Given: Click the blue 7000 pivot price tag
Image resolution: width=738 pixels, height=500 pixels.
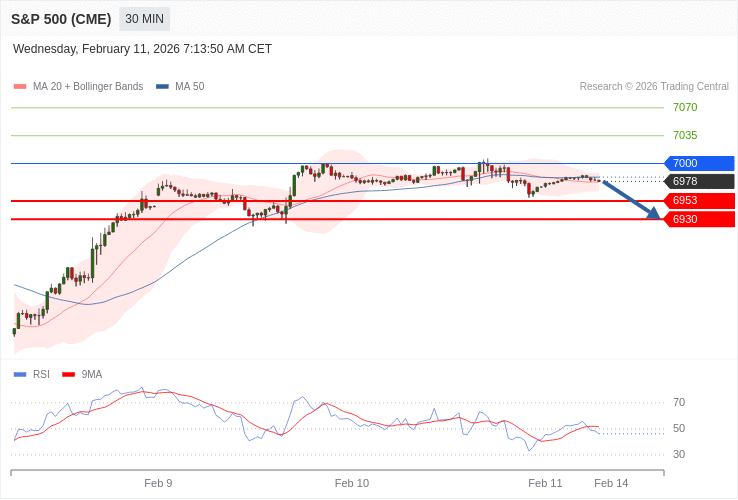Looking at the screenshot, I should [x=699, y=163].
